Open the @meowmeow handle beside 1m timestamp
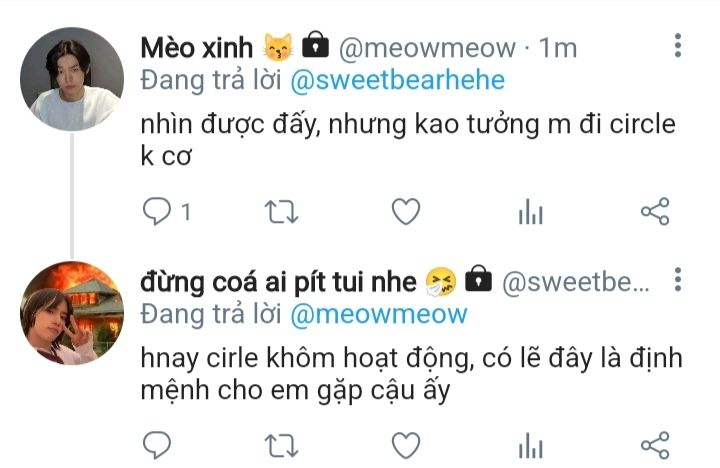Image resolution: width=720 pixels, height=468 pixels. [427, 48]
